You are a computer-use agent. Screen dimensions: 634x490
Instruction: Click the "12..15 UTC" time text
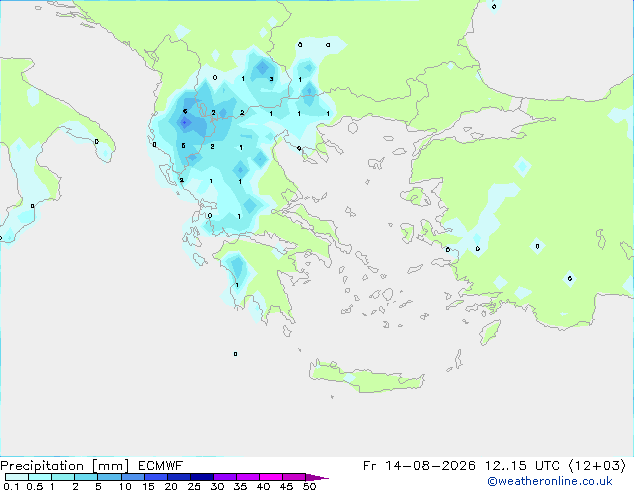point(522,466)
